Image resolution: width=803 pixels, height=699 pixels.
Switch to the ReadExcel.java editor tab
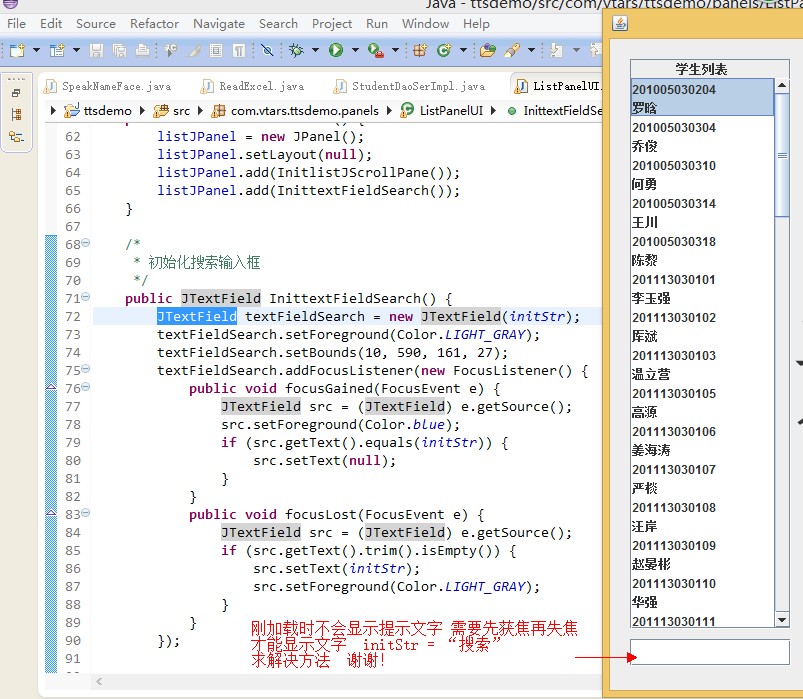point(260,86)
